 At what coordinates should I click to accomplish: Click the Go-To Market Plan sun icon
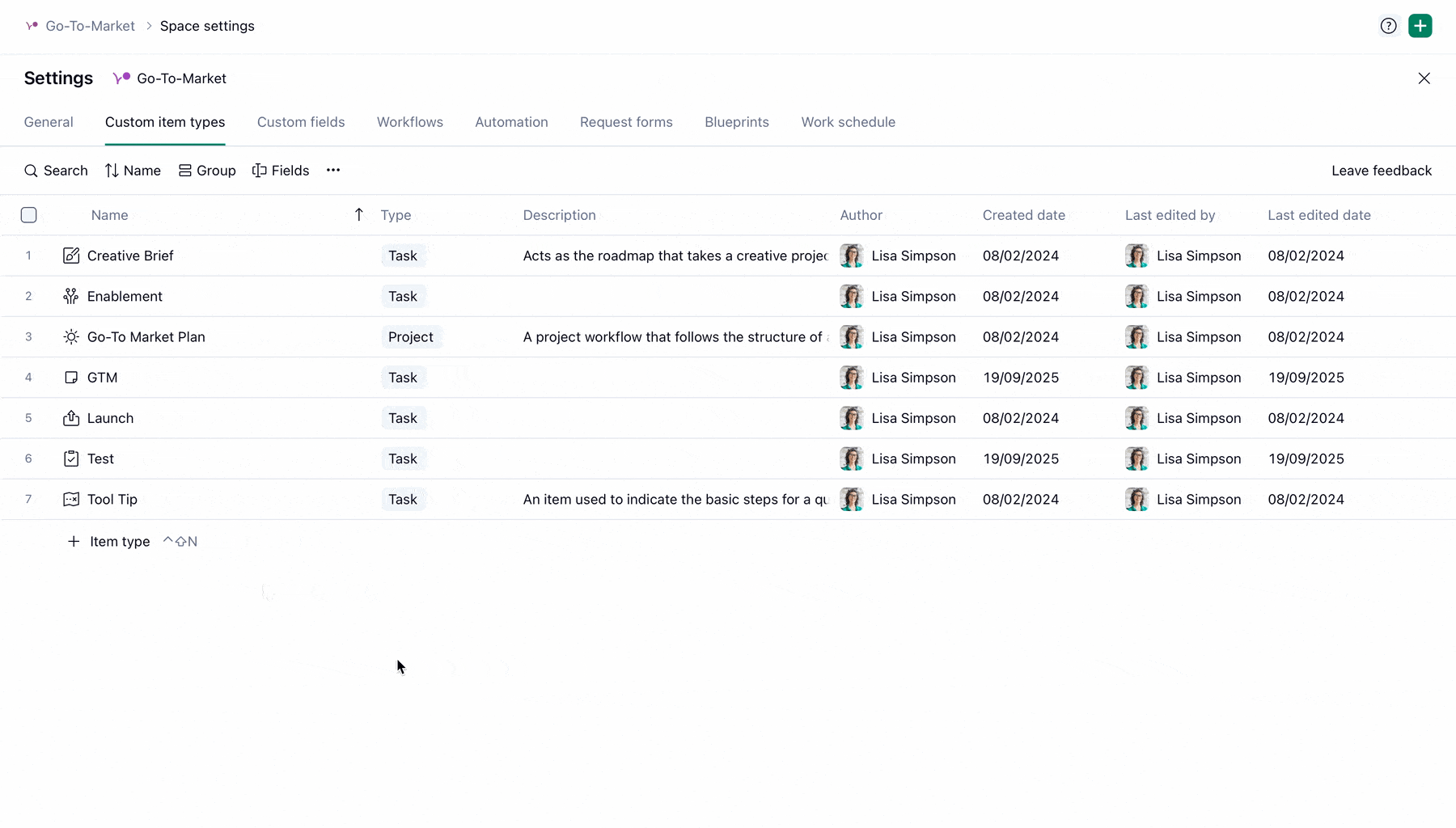(71, 337)
